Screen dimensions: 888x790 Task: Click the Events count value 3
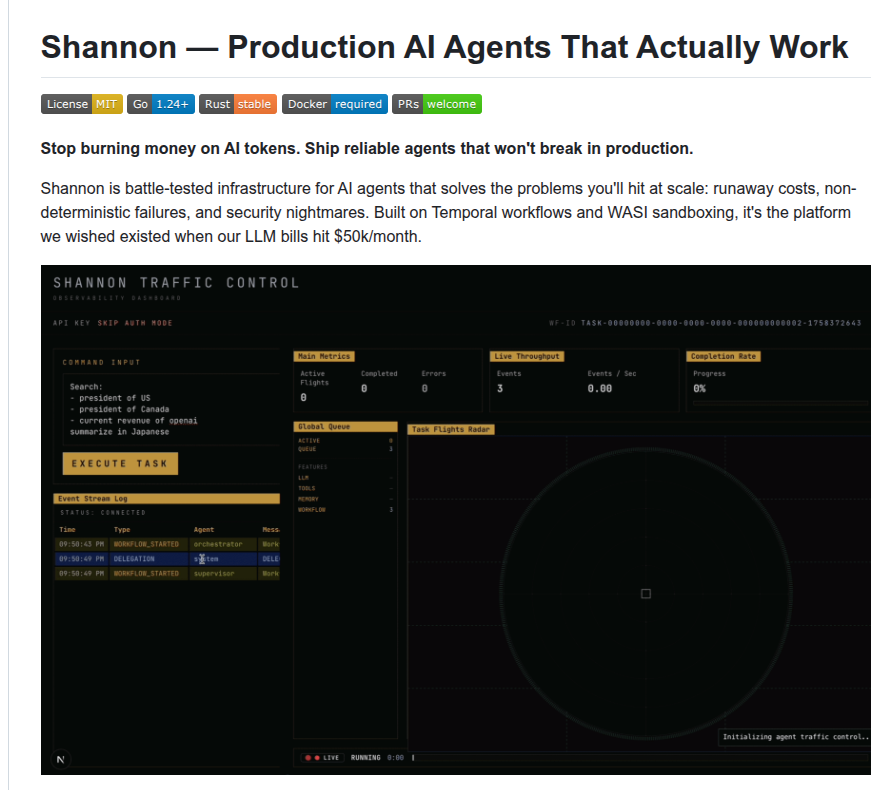[500, 388]
